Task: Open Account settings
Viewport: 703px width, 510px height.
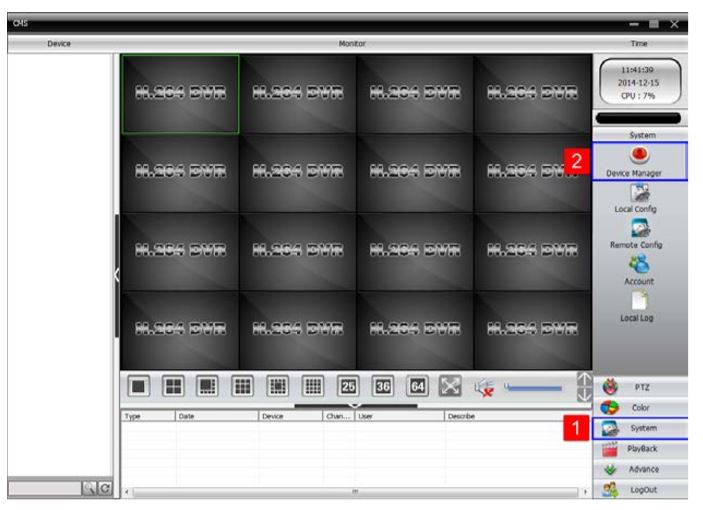Action: tap(639, 270)
